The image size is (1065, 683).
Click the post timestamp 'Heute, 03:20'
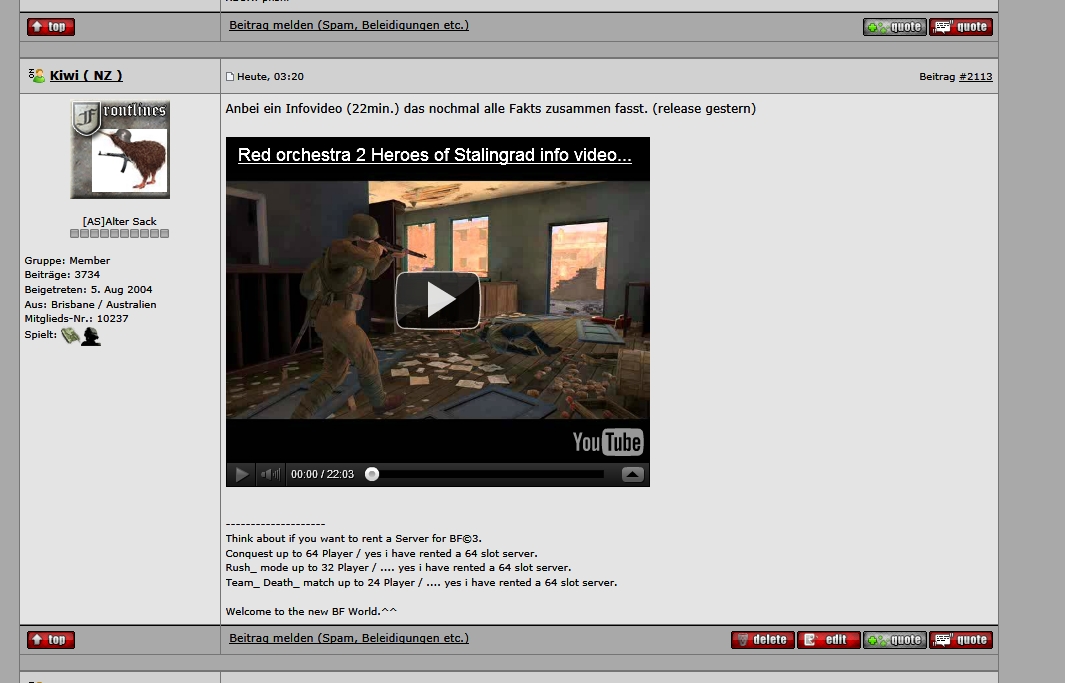270,77
